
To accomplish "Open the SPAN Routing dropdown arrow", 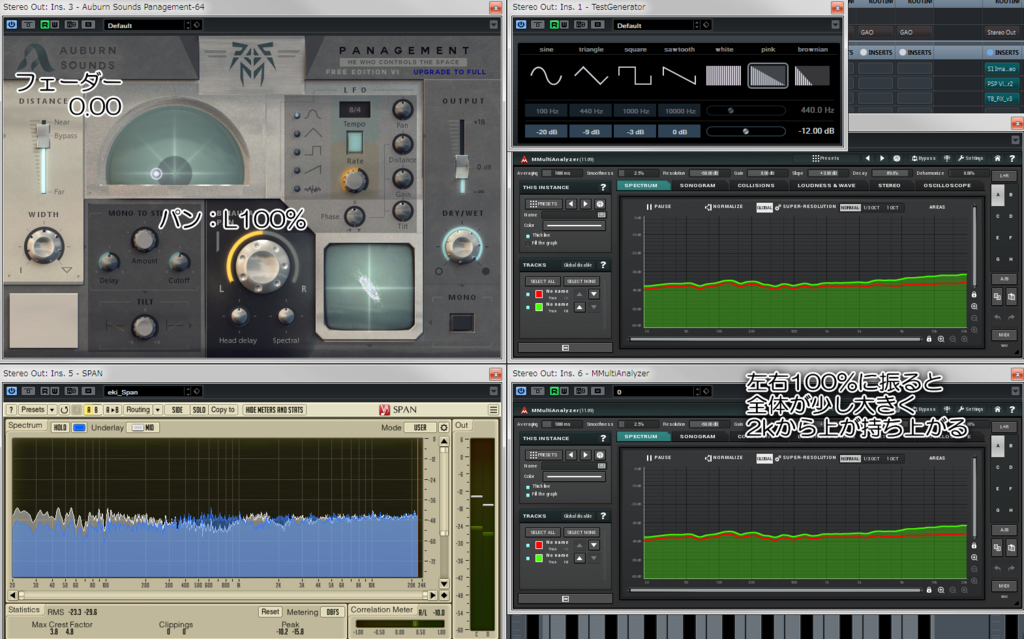I will pos(157,410).
